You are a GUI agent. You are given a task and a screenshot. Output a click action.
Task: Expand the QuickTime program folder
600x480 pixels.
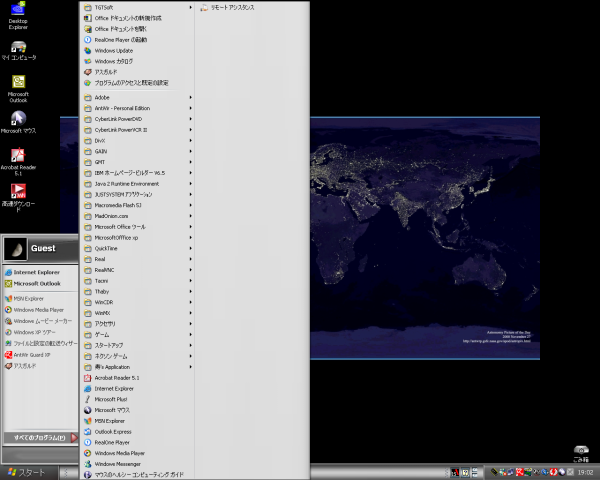pos(138,248)
